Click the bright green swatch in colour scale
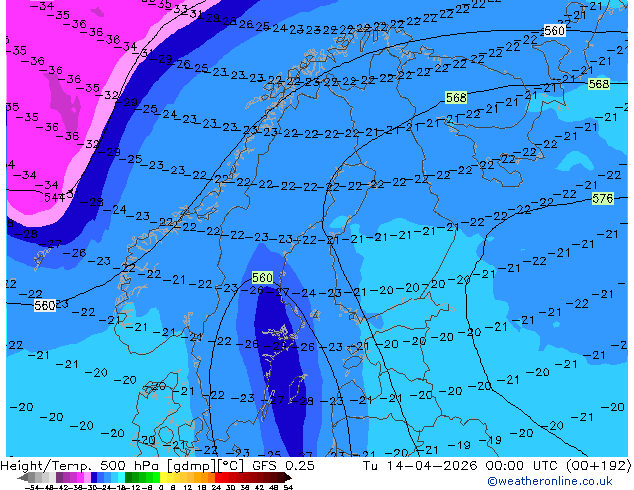The width and height of the screenshot is (634, 490). (156, 477)
